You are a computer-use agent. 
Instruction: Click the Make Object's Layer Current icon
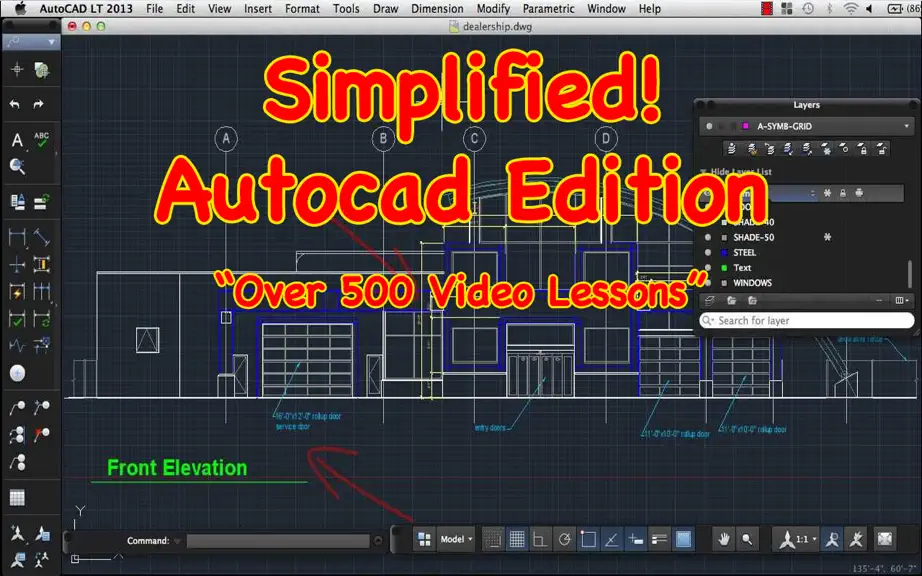[731, 149]
